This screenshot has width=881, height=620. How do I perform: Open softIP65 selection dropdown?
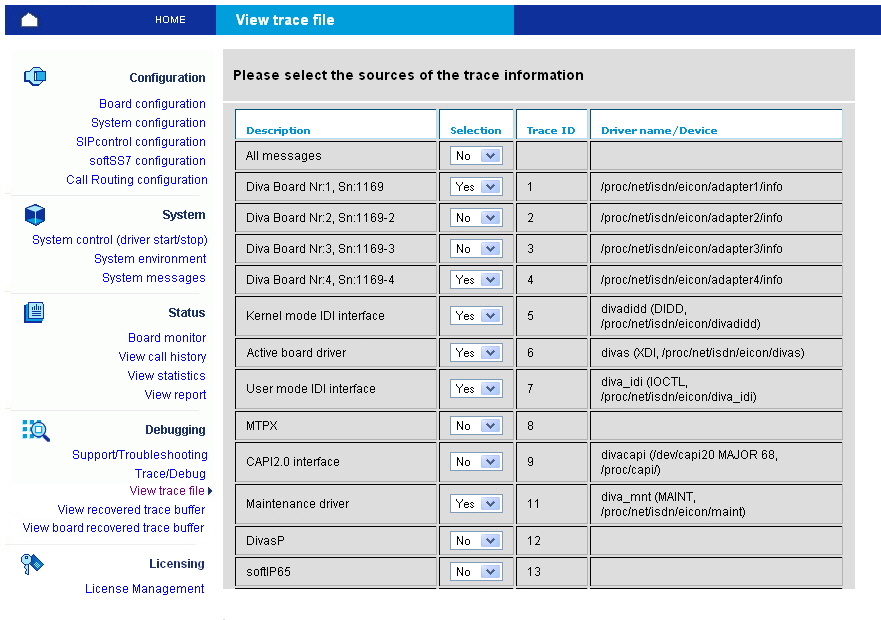[476, 572]
